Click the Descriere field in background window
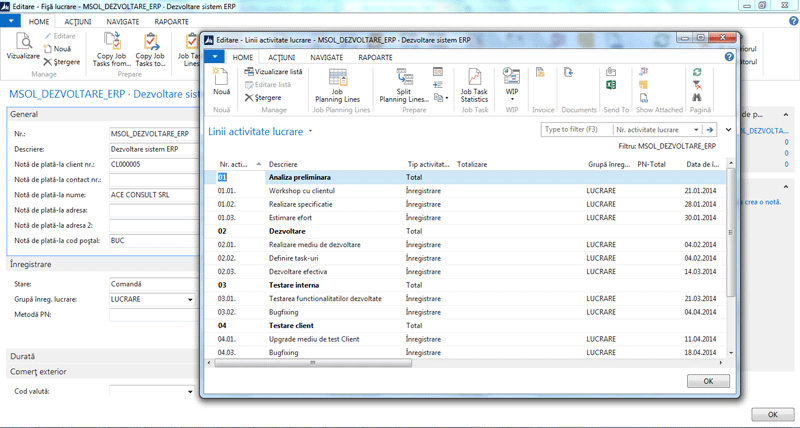 154,149
